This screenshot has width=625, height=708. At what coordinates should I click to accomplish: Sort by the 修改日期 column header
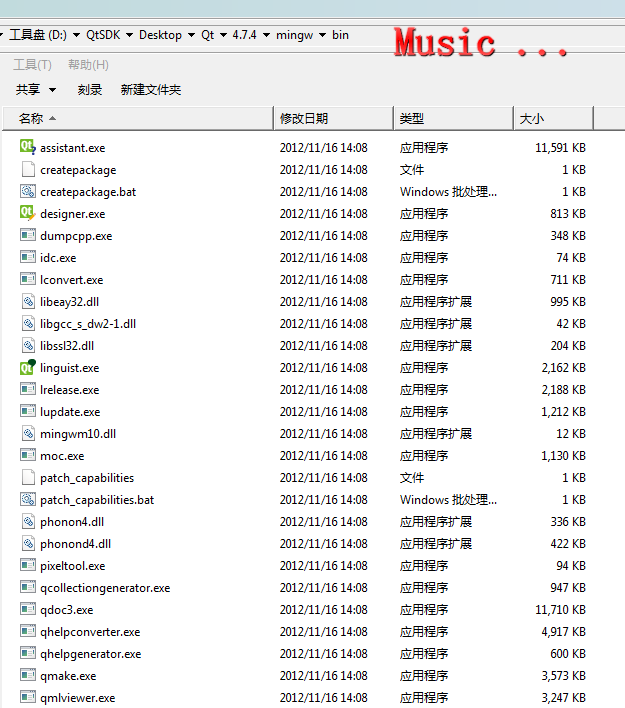pos(333,119)
